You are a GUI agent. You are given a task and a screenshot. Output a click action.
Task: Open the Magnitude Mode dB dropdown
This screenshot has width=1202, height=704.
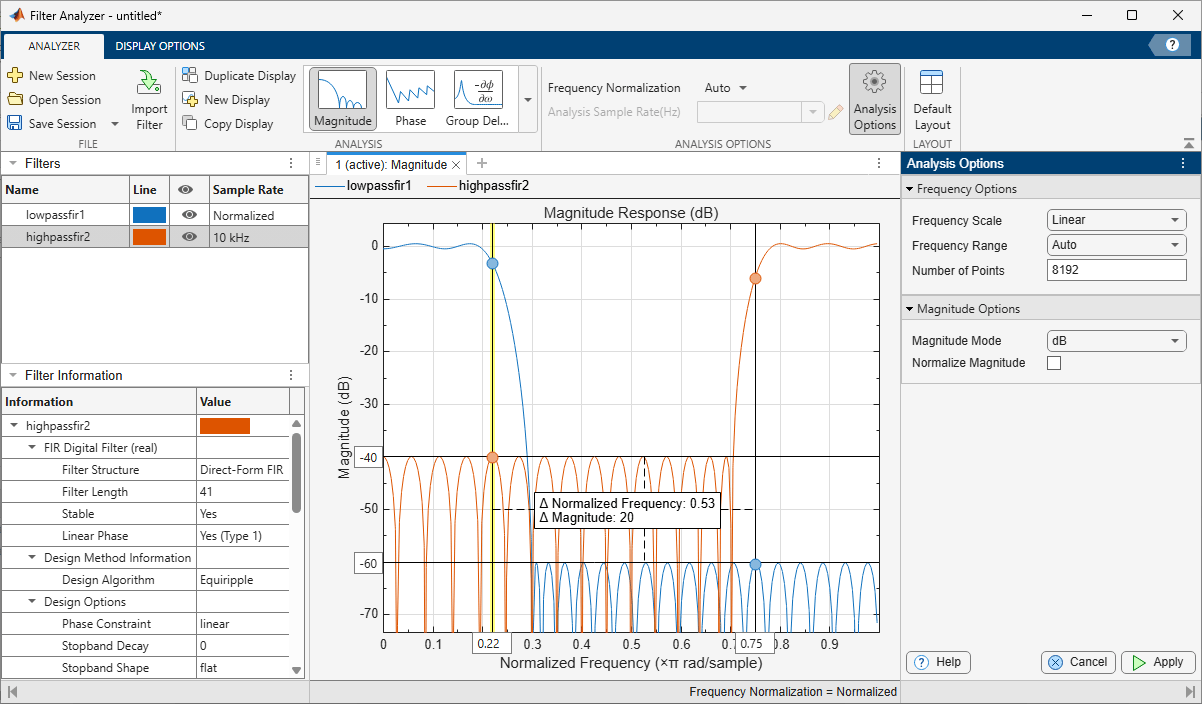pos(1116,341)
